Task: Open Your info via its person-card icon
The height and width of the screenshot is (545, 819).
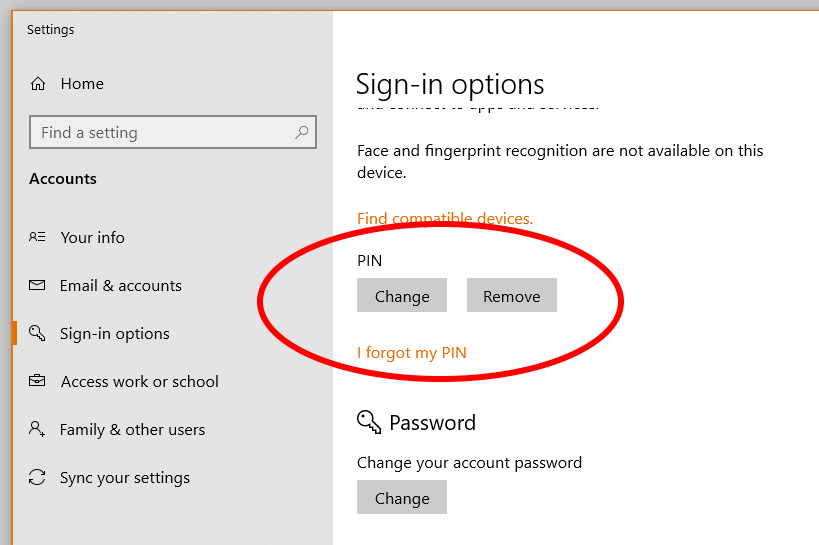Action: pyautogui.click(x=38, y=237)
